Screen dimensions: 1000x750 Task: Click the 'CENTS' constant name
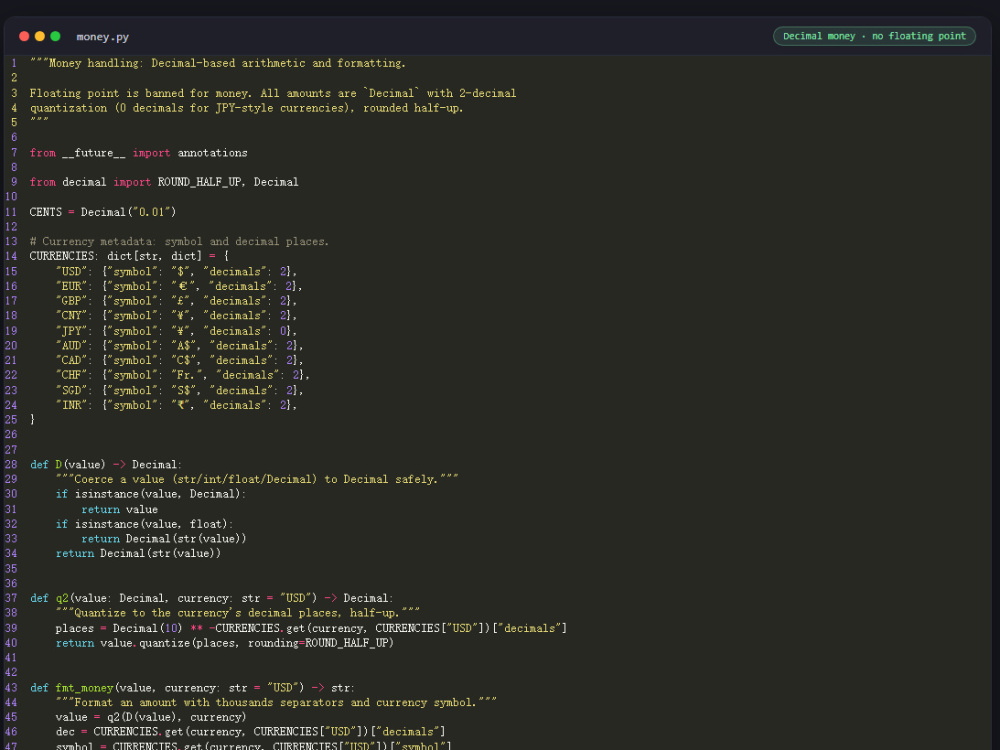[x=46, y=212]
